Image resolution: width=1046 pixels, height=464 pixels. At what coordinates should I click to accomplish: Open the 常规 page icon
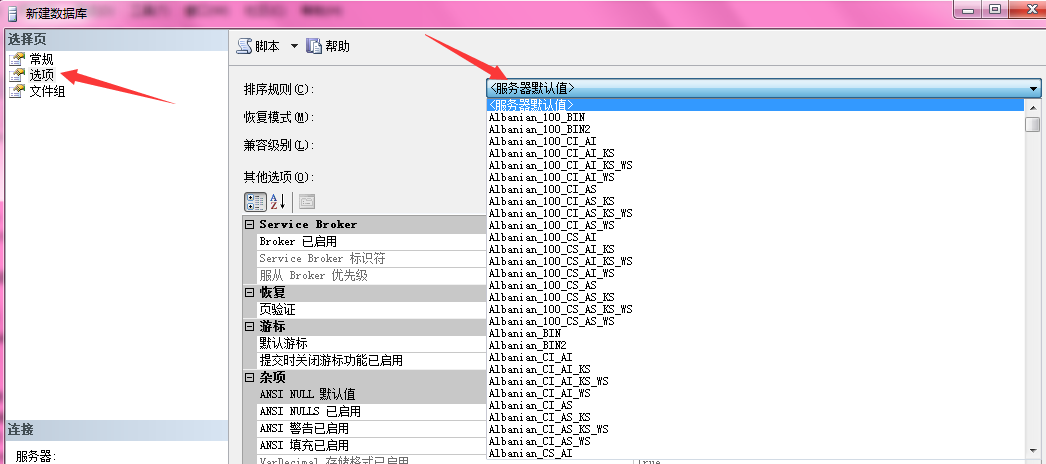tap(17, 59)
